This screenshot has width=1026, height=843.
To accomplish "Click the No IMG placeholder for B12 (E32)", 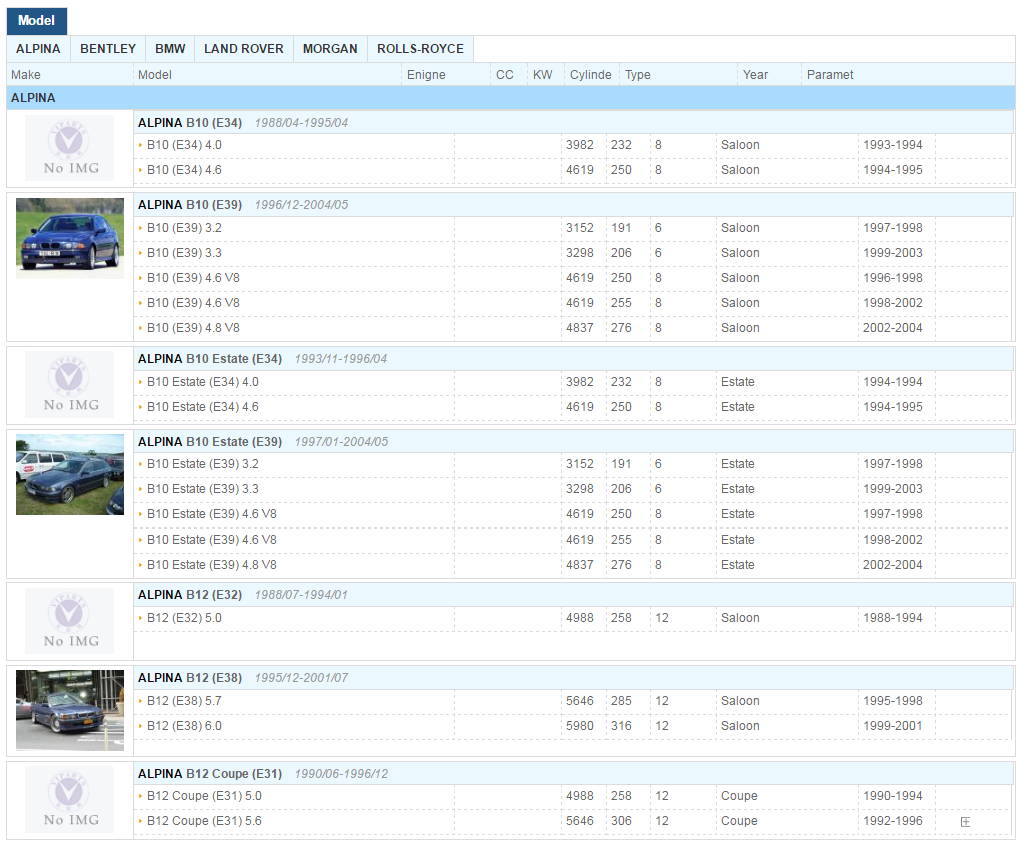I will (69, 620).
